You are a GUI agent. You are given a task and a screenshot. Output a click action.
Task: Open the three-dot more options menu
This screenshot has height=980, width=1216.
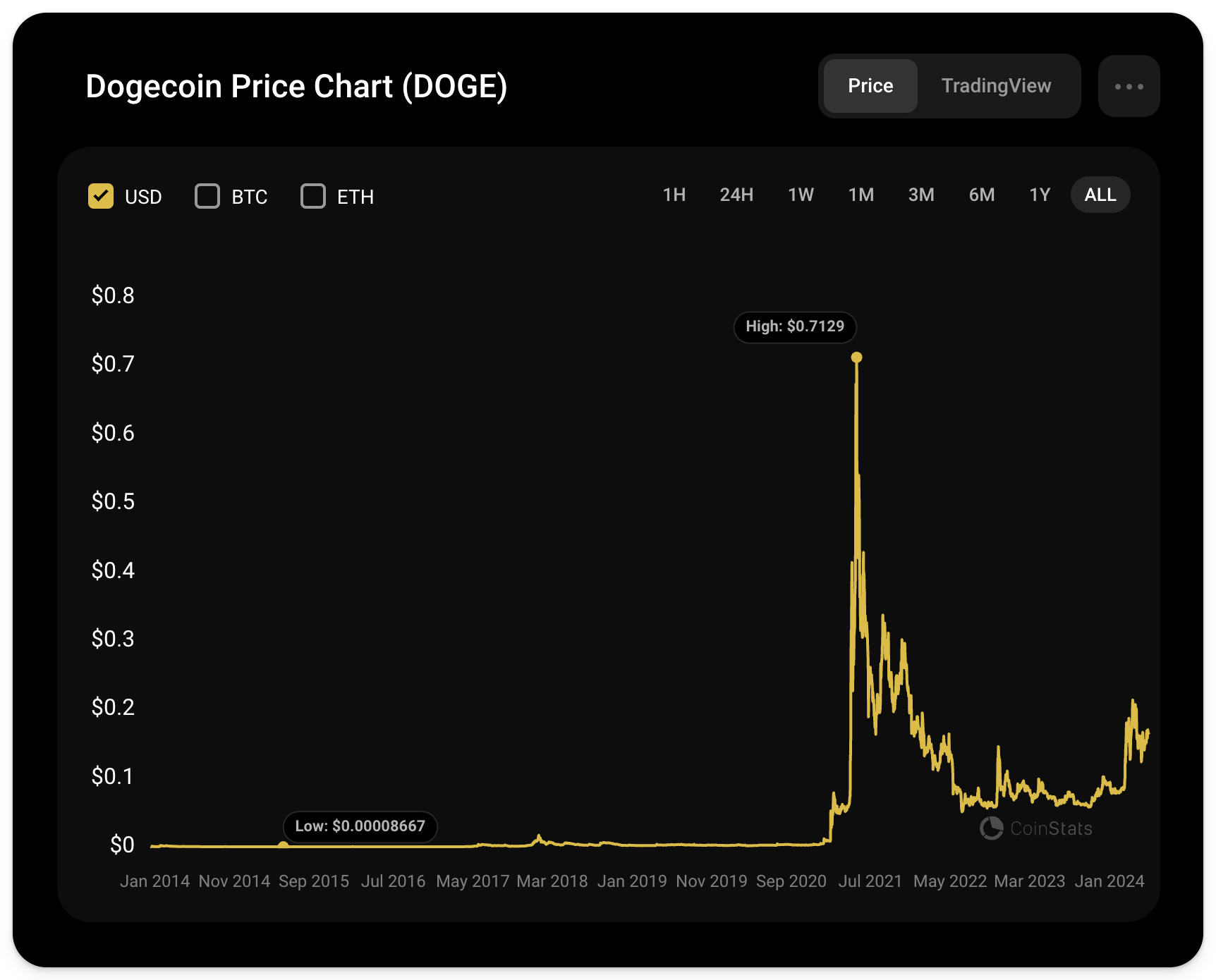(x=1129, y=87)
